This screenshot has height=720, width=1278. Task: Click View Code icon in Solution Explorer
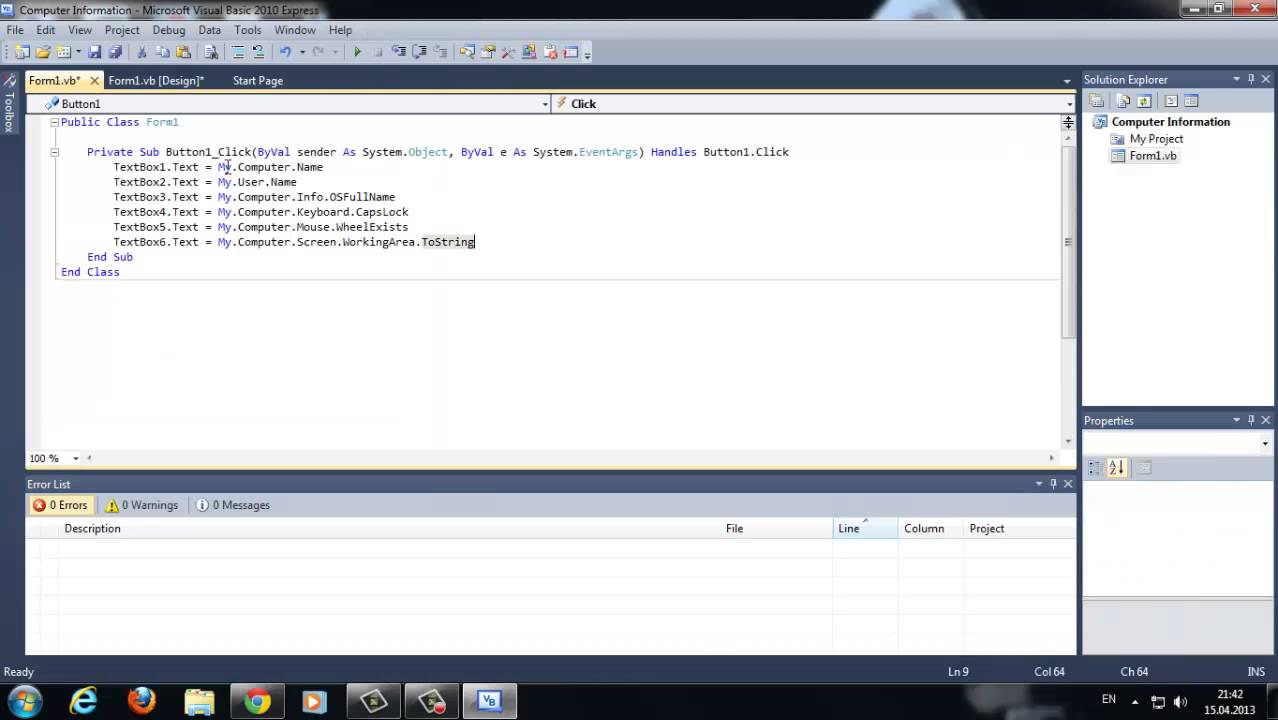pos(1171,101)
